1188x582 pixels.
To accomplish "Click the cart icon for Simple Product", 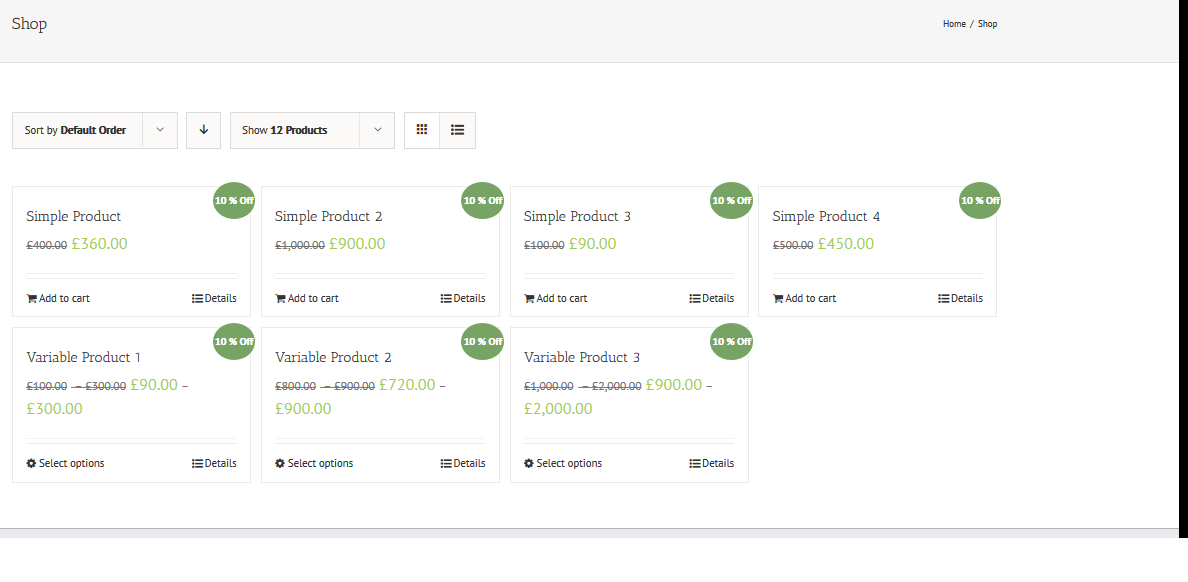I will 32,298.
